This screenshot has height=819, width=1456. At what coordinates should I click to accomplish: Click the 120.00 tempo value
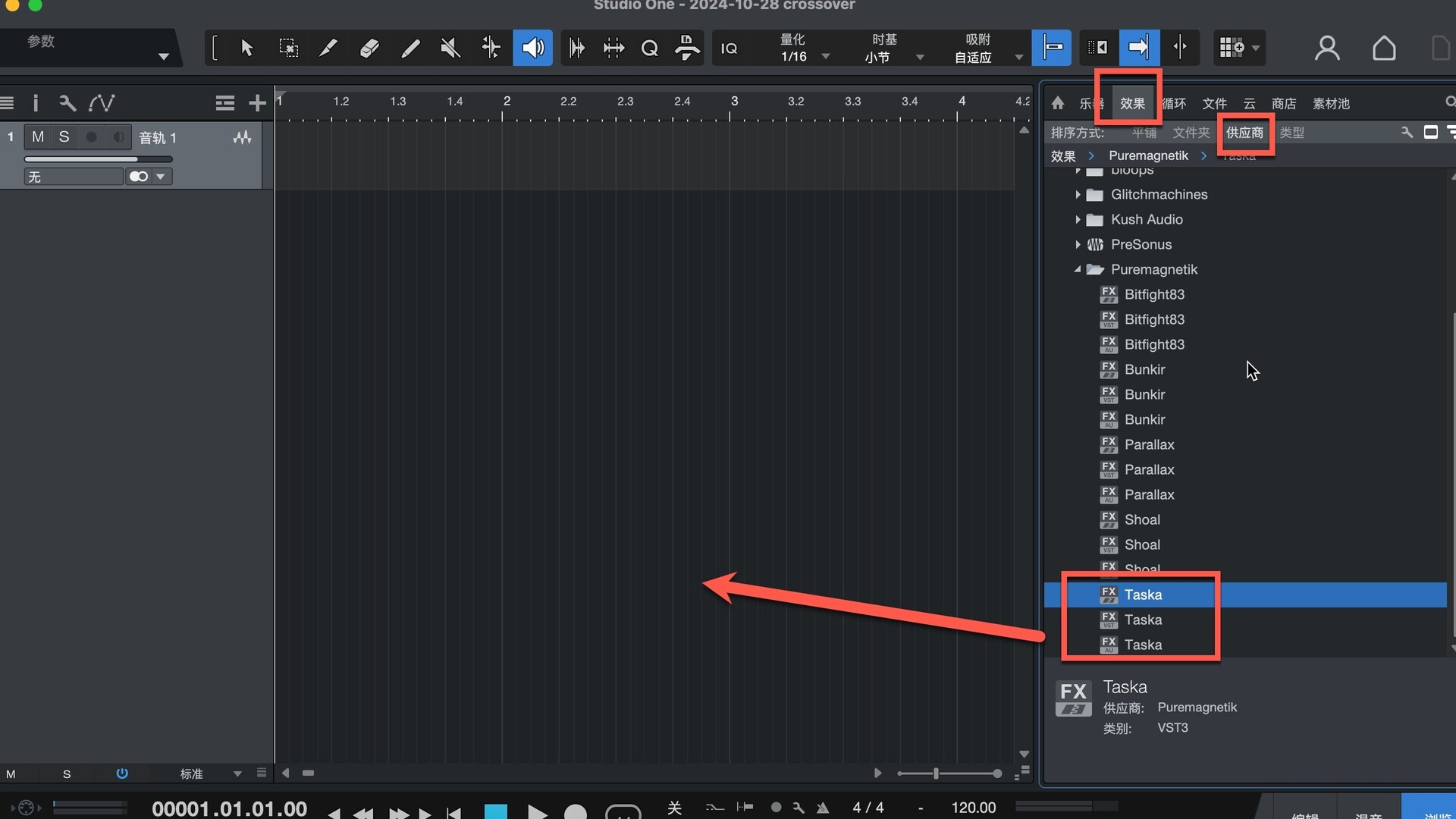coord(973,808)
